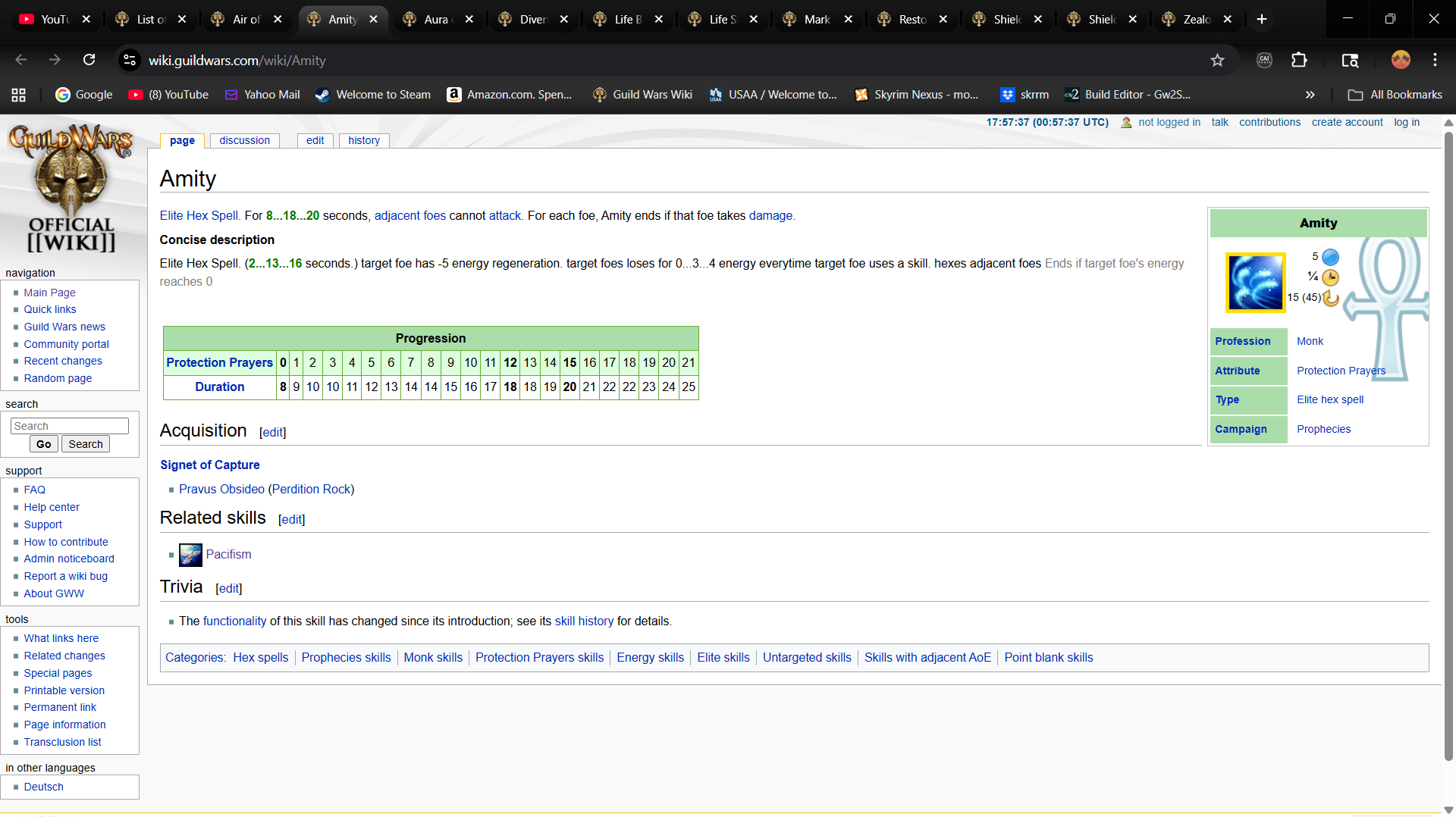The image size is (1456, 817).
Task: Click the Prophecies campaign value link
Action: 1323,429
